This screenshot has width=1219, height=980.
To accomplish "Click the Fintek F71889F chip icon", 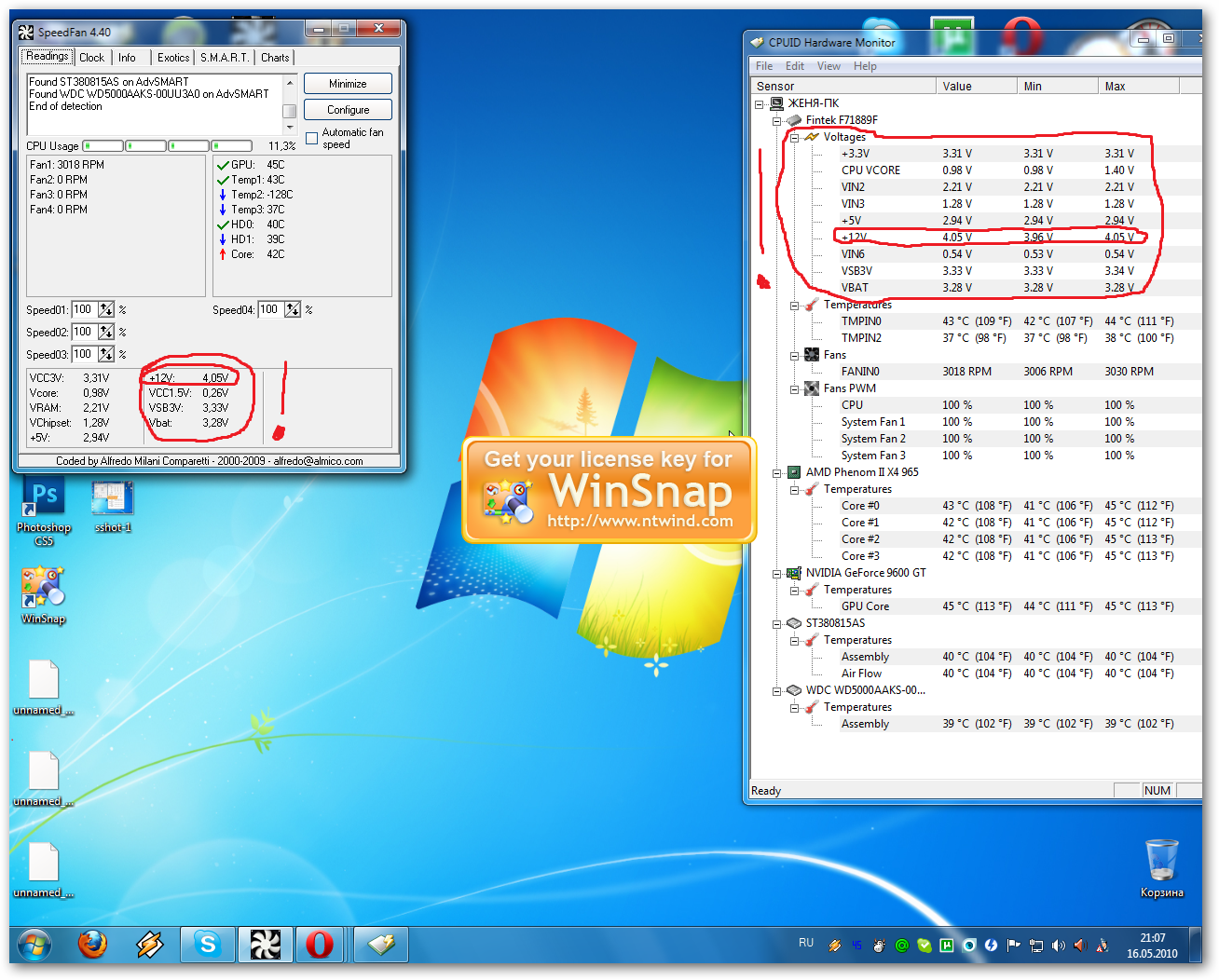I will [794, 120].
